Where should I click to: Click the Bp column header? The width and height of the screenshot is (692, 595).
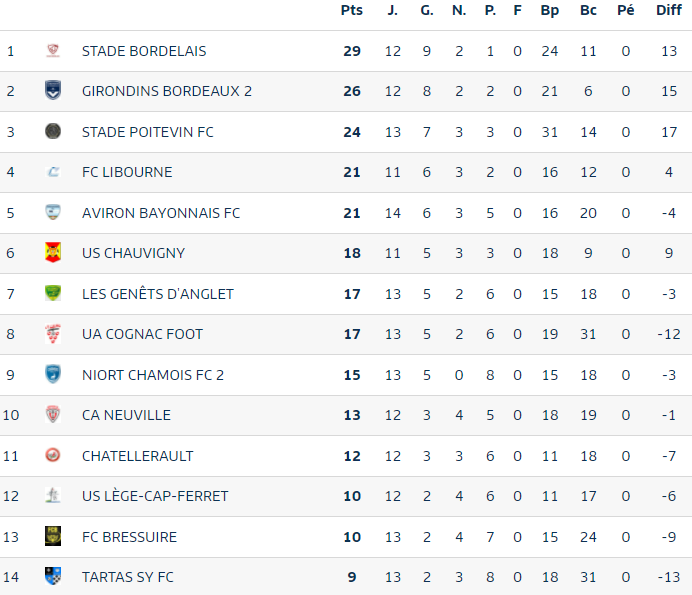click(x=550, y=10)
